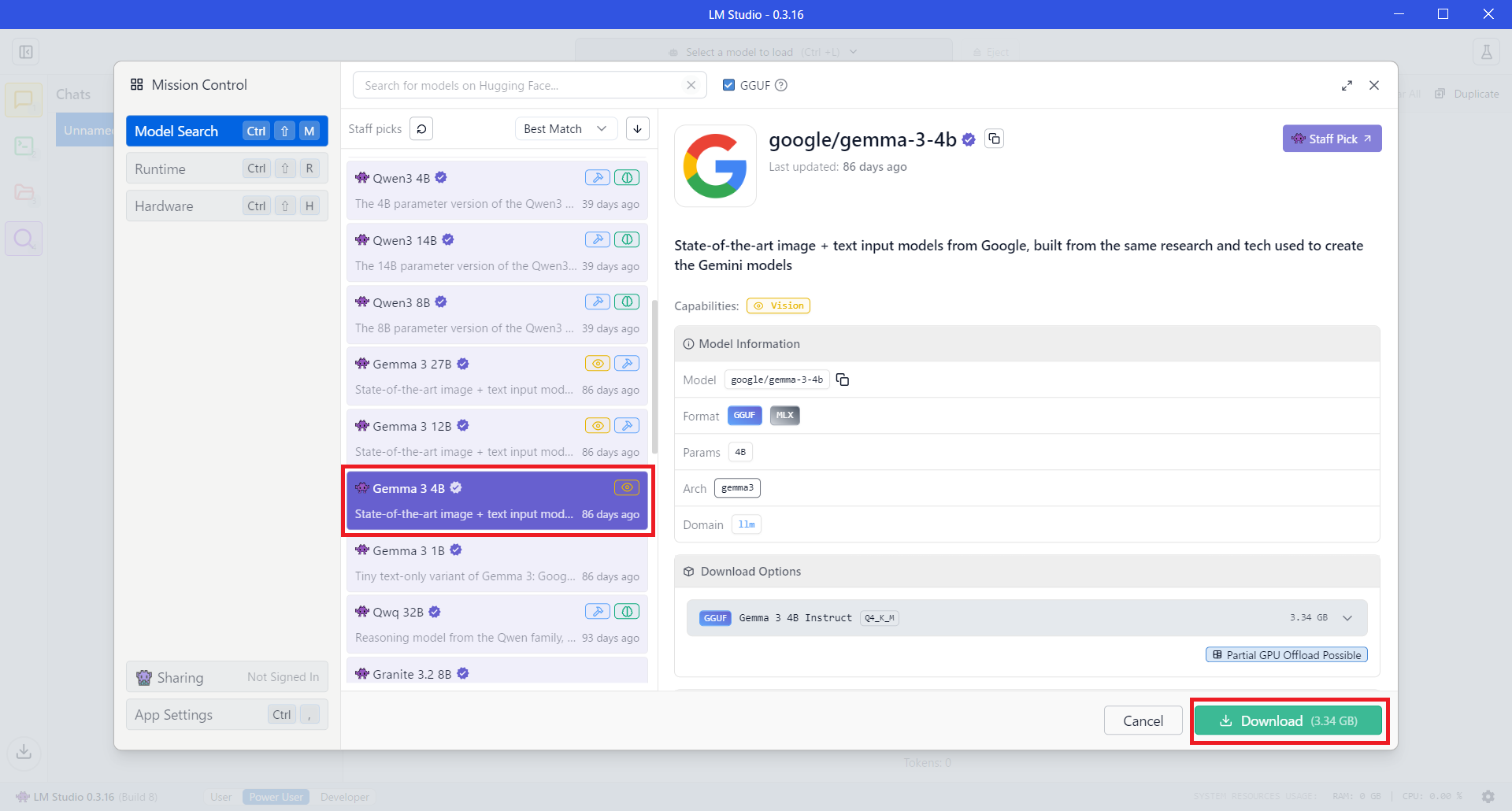
Task: Open the Developer terminal sidebar icon
Action: point(24,146)
